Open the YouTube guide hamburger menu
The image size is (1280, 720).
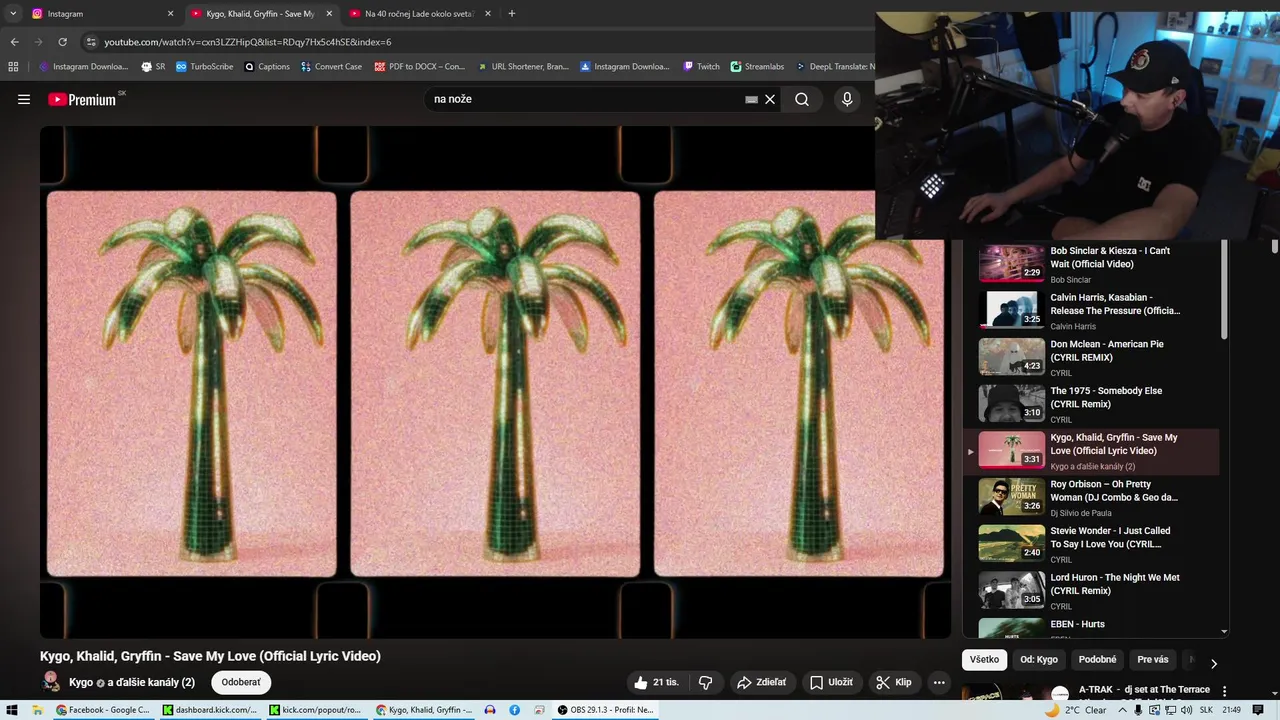24,99
